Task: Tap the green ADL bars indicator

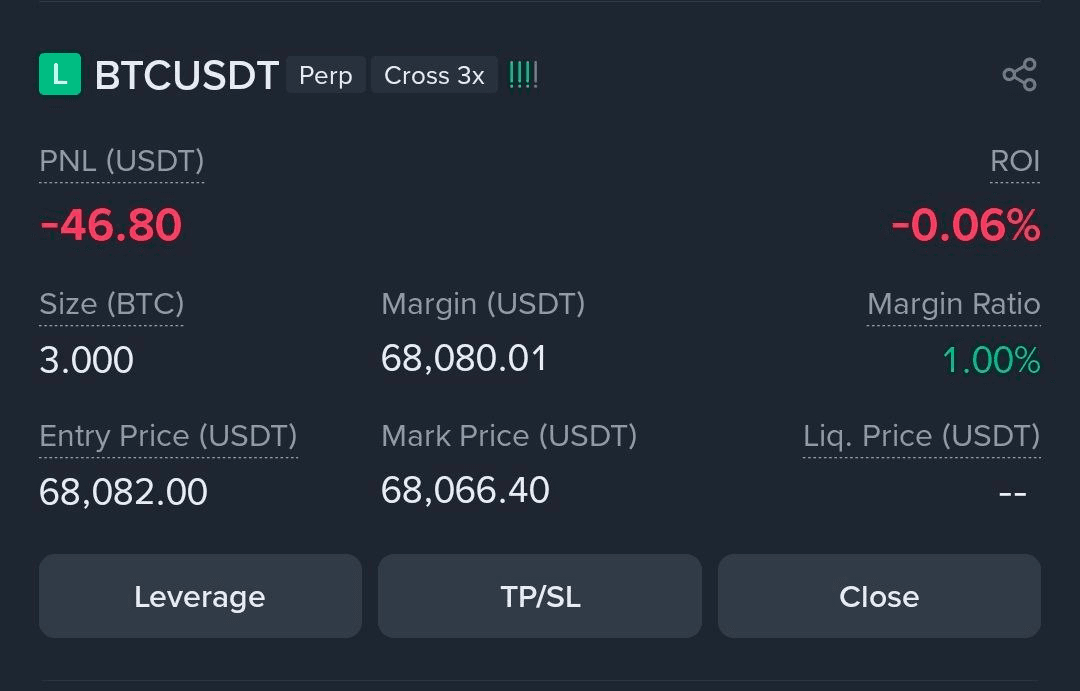Action: (x=523, y=76)
